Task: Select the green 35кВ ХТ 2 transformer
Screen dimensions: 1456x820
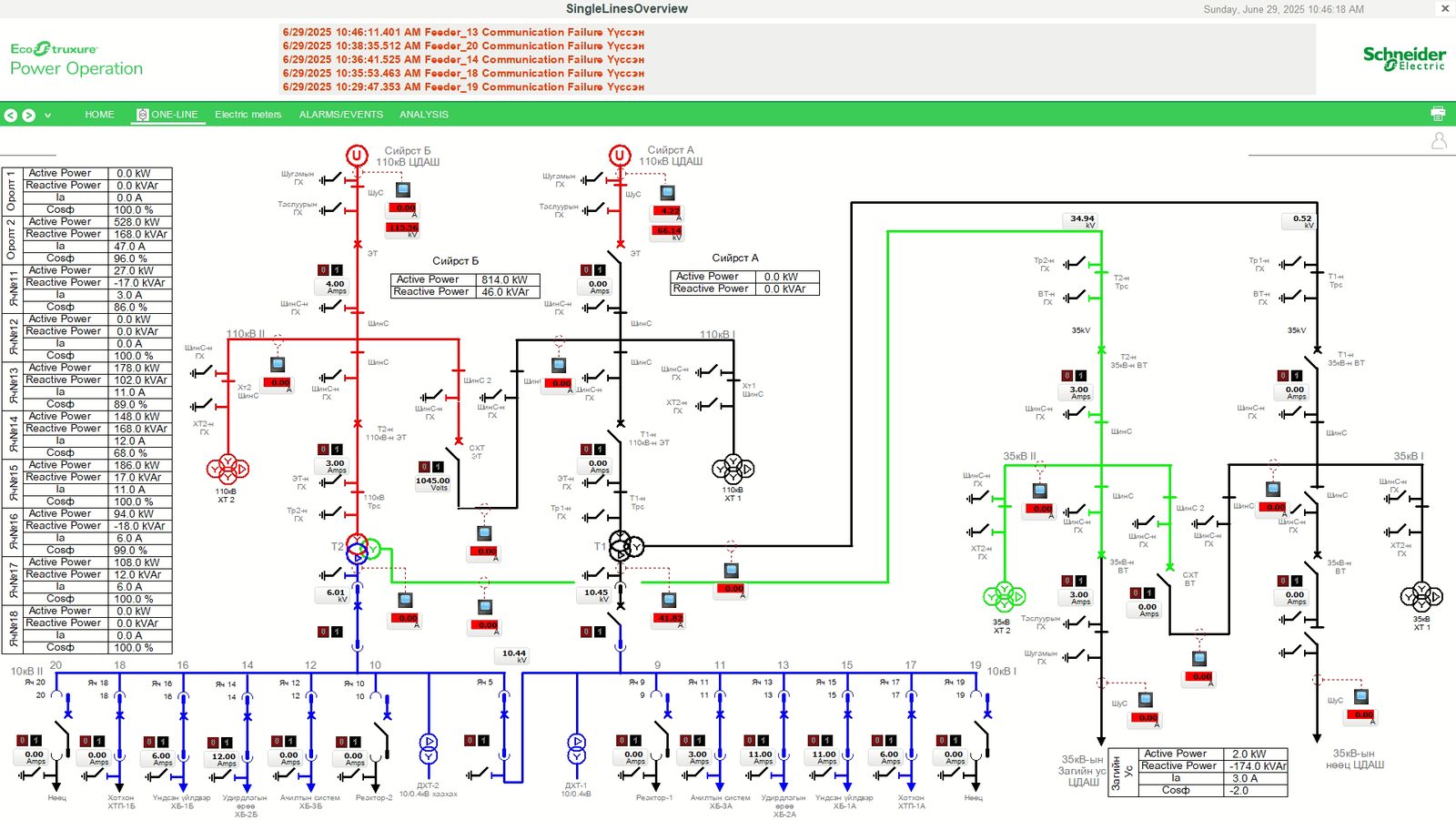Action: [x=1004, y=596]
